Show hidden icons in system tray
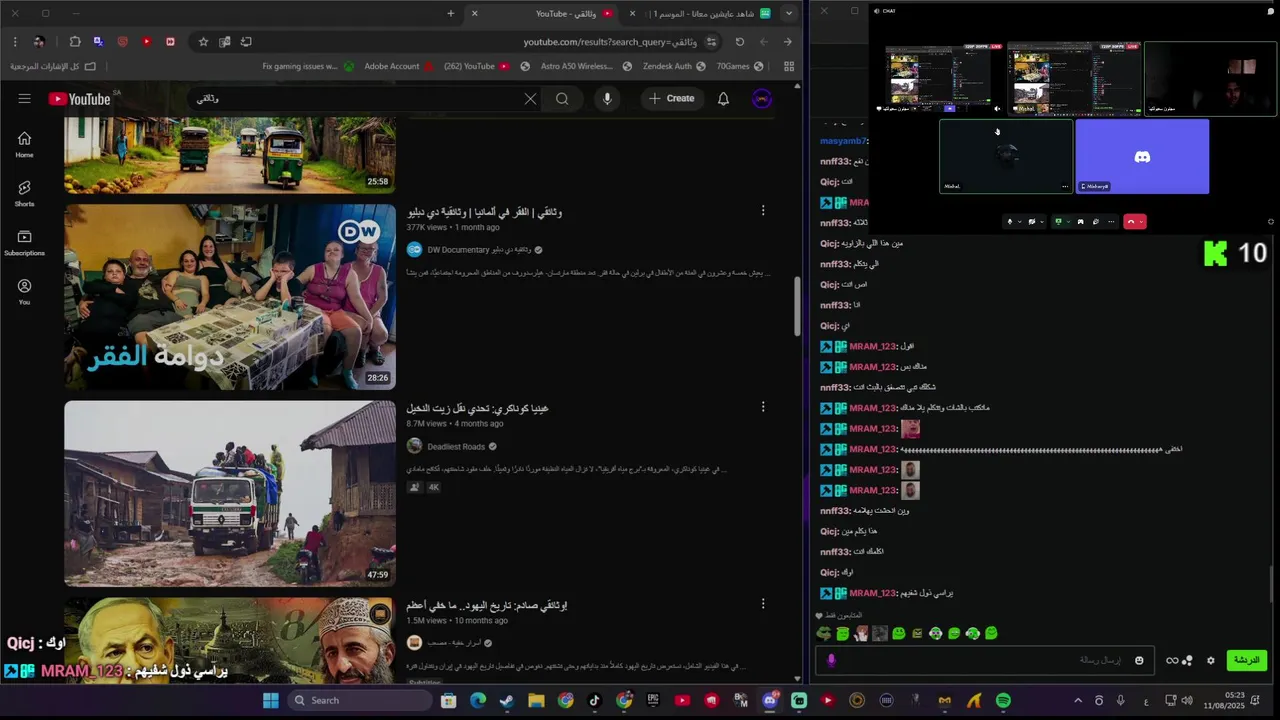This screenshot has width=1280, height=720. click(x=1078, y=700)
